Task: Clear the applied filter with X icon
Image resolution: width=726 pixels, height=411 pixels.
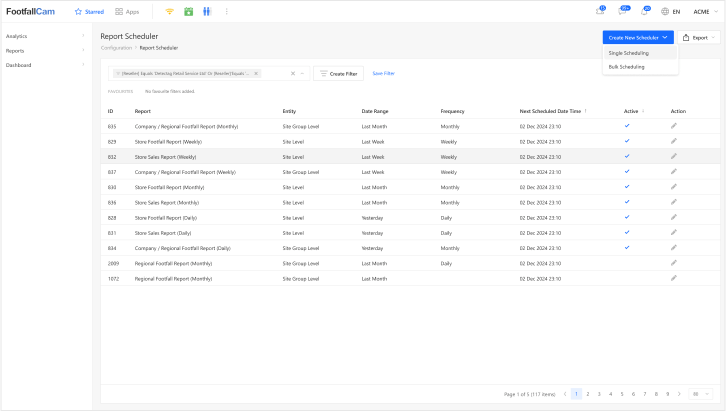Action: click(293, 74)
